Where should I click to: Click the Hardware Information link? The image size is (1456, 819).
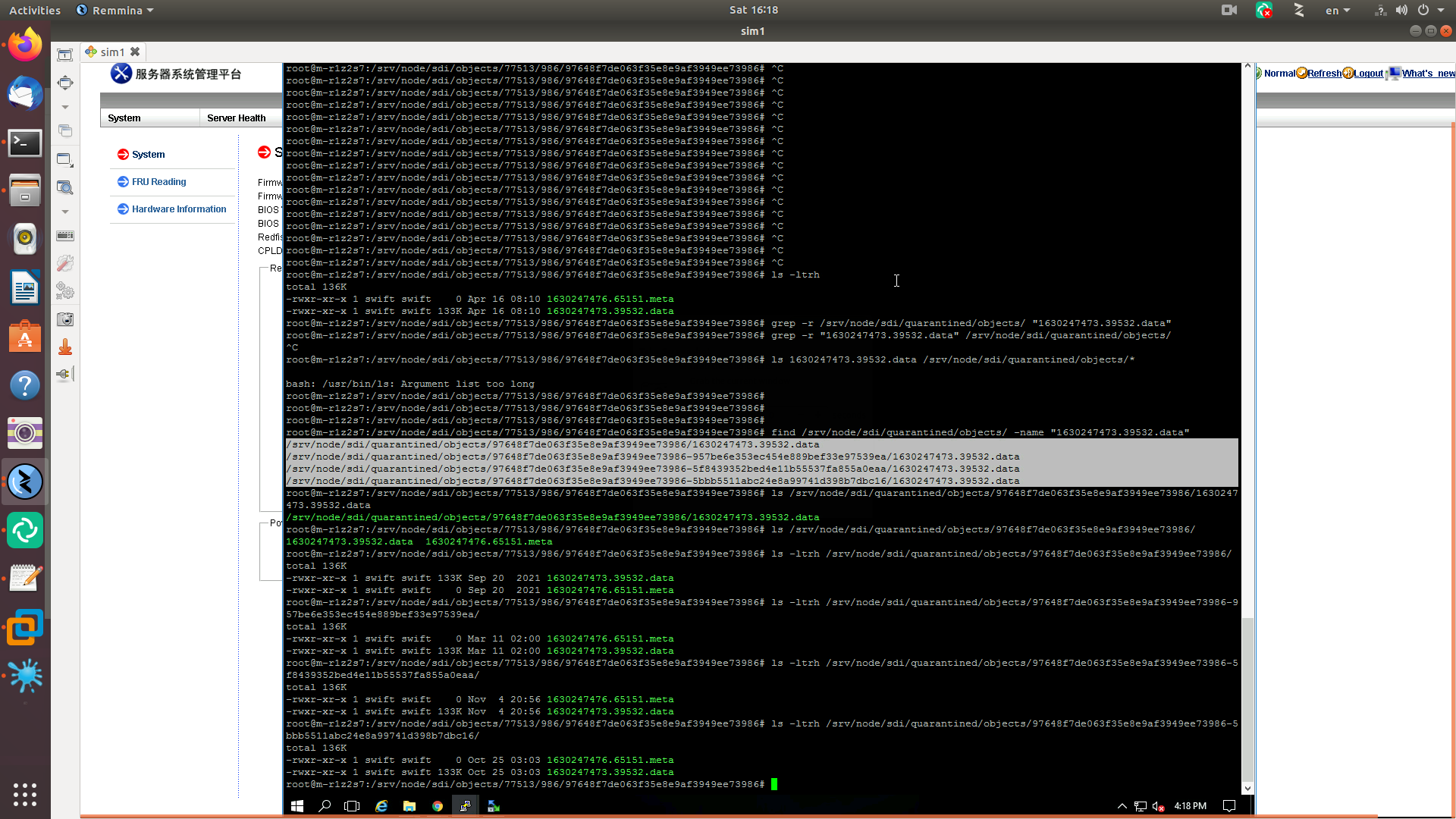point(179,209)
